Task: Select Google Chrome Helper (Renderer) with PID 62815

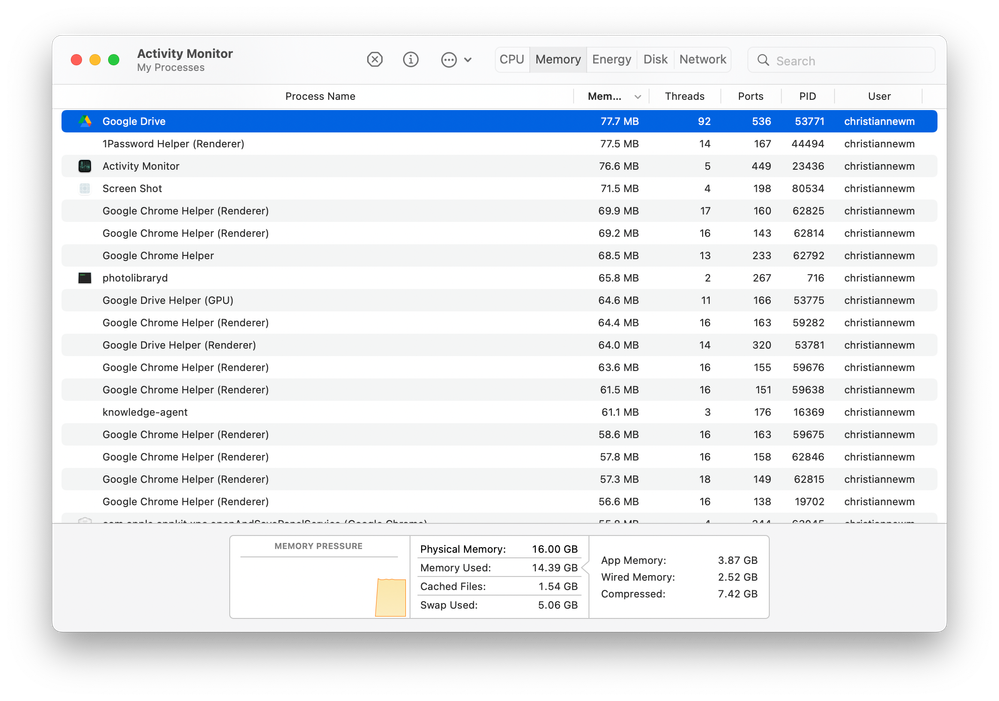Action: click(x=499, y=479)
